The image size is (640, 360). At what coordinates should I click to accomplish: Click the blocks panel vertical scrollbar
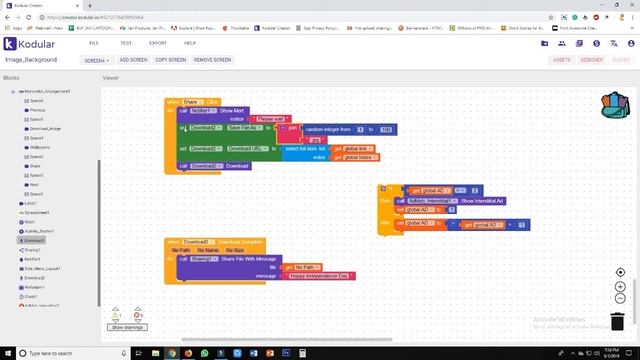tap(99, 233)
